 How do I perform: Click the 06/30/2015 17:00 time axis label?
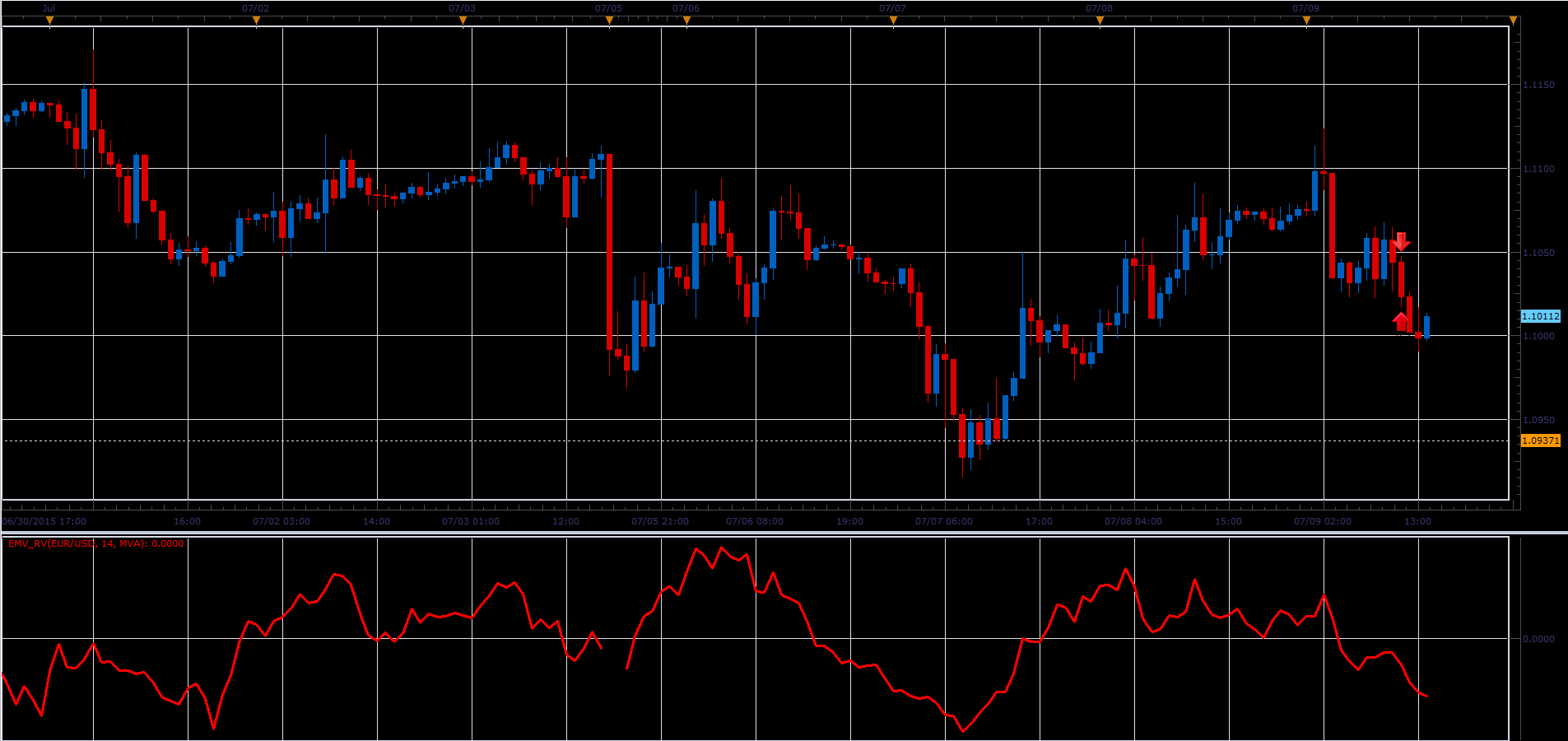pos(44,521)
